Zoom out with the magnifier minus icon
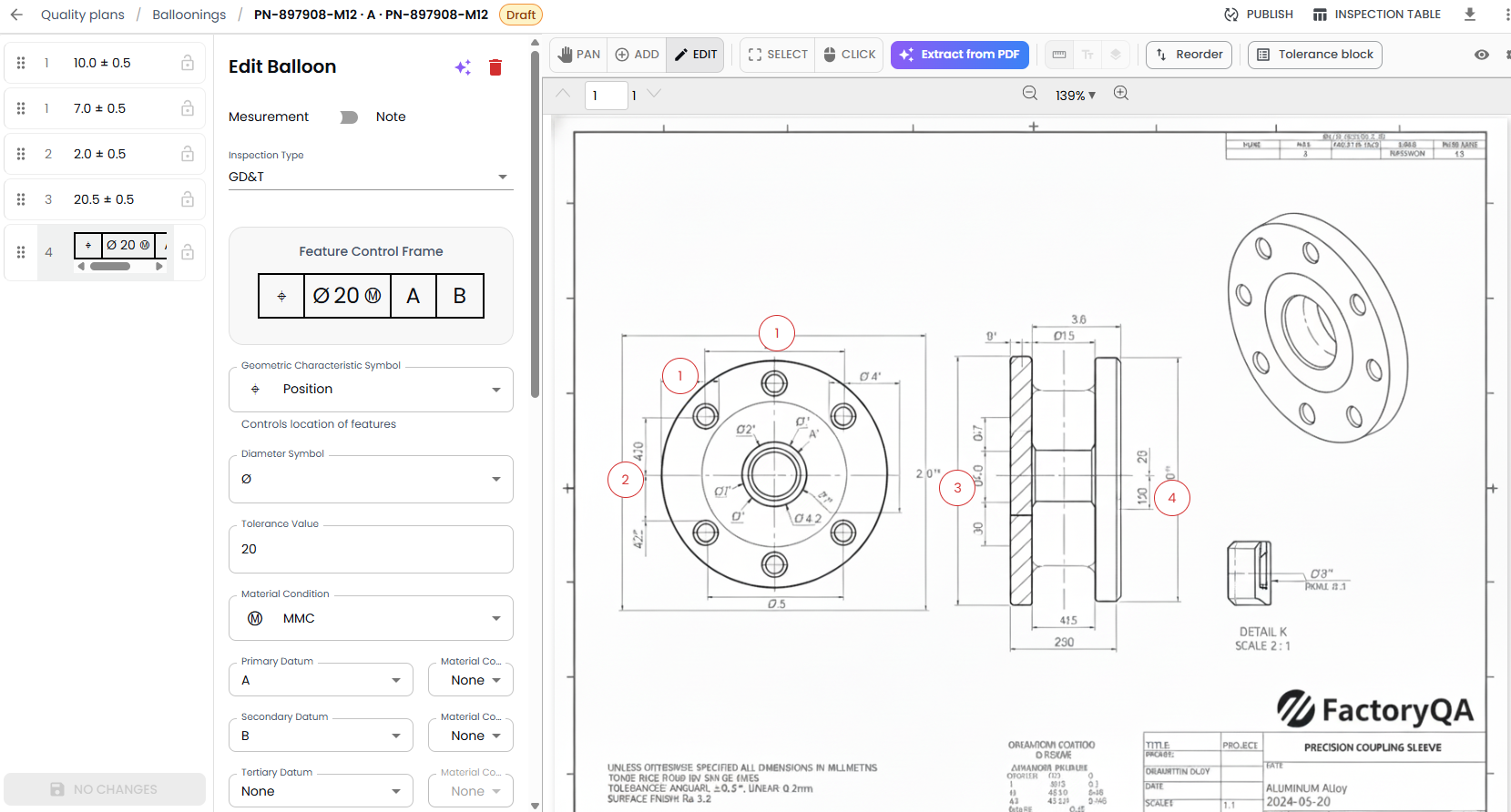Screen dimensions: 1511x812 1030,94
